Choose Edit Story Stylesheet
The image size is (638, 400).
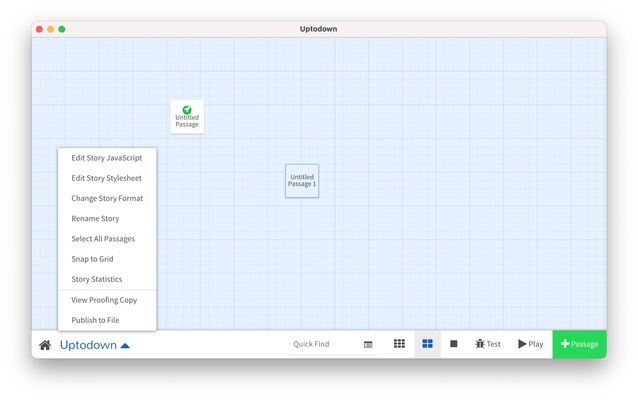pyautogui.click(x=107, y=178)
